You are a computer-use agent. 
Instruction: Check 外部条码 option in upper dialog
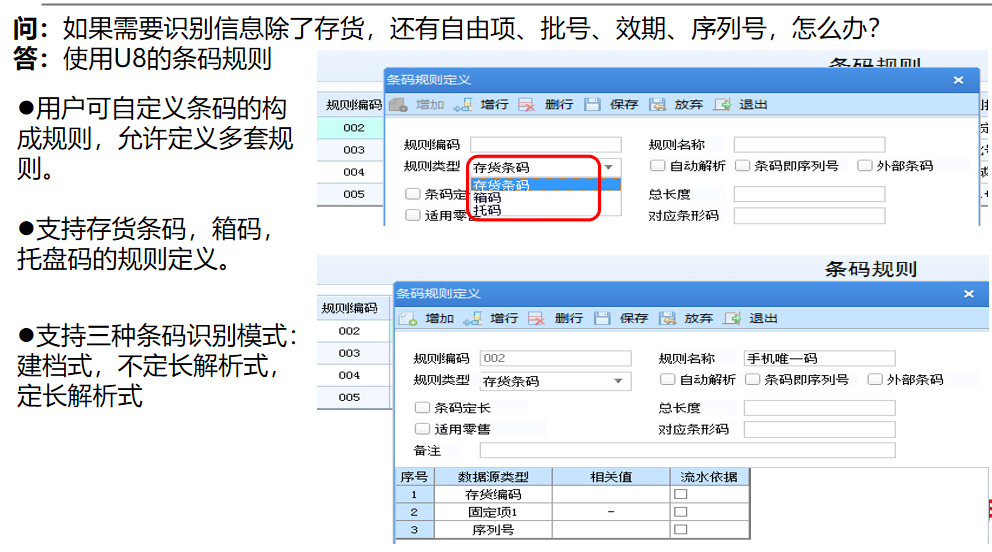tap(865, 166)
